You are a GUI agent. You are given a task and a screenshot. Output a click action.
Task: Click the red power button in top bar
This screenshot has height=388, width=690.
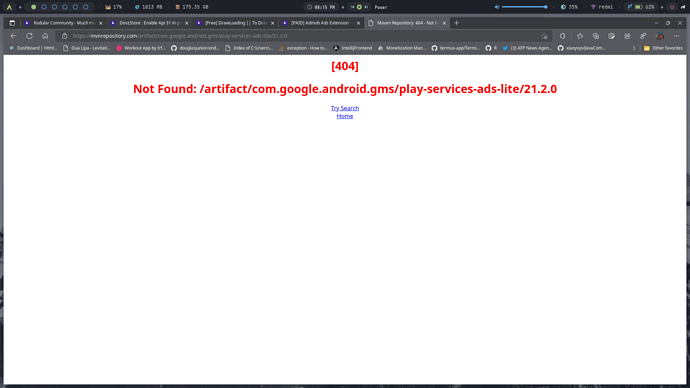click(x=672, y=7)
